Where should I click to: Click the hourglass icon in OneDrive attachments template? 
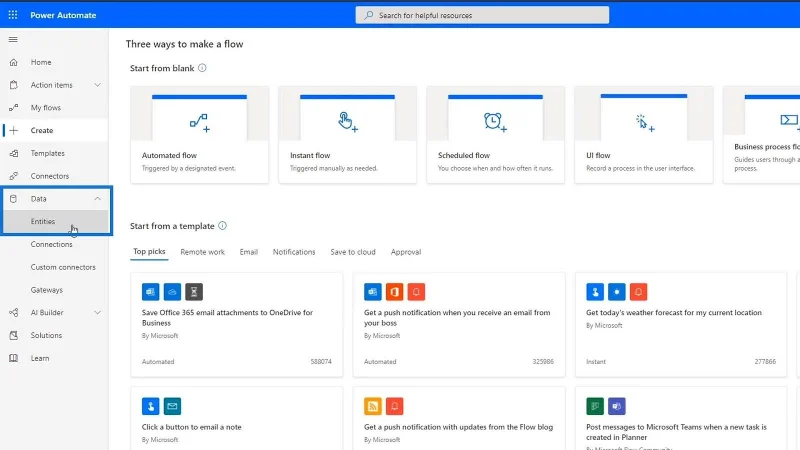click(x=194, y=292)
